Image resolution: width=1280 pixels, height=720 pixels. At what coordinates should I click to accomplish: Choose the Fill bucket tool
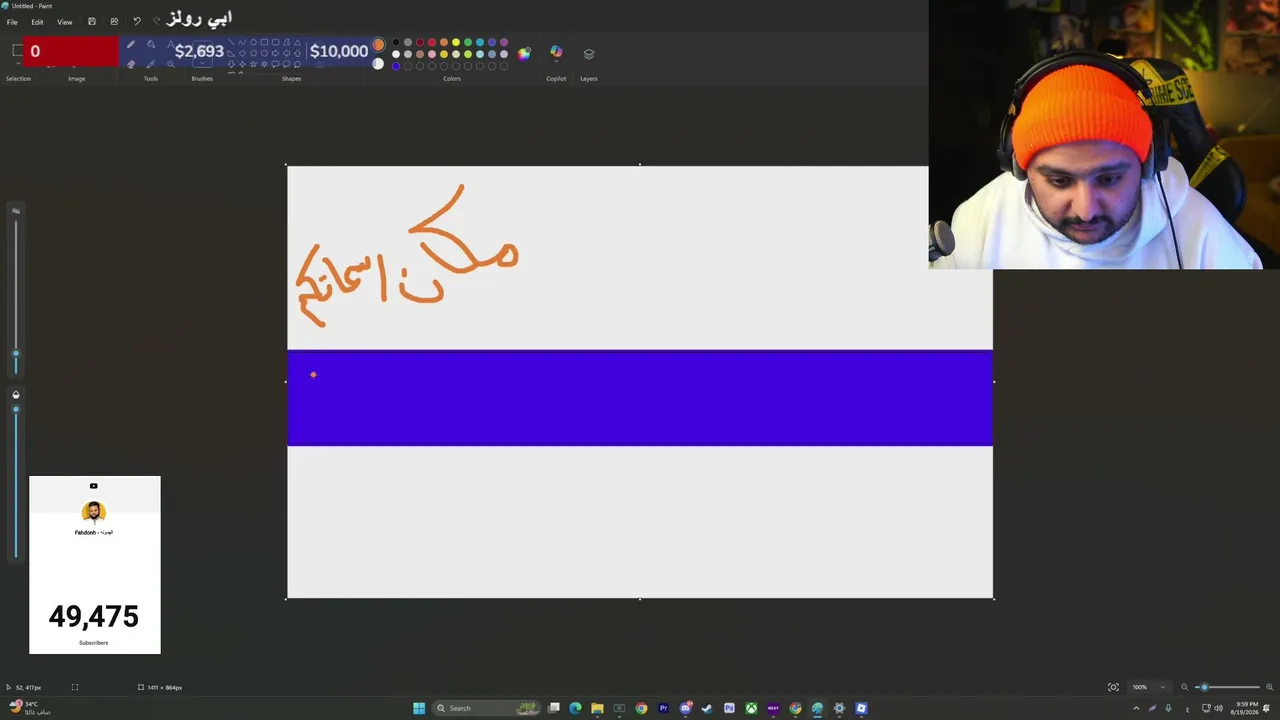point(151,45)
